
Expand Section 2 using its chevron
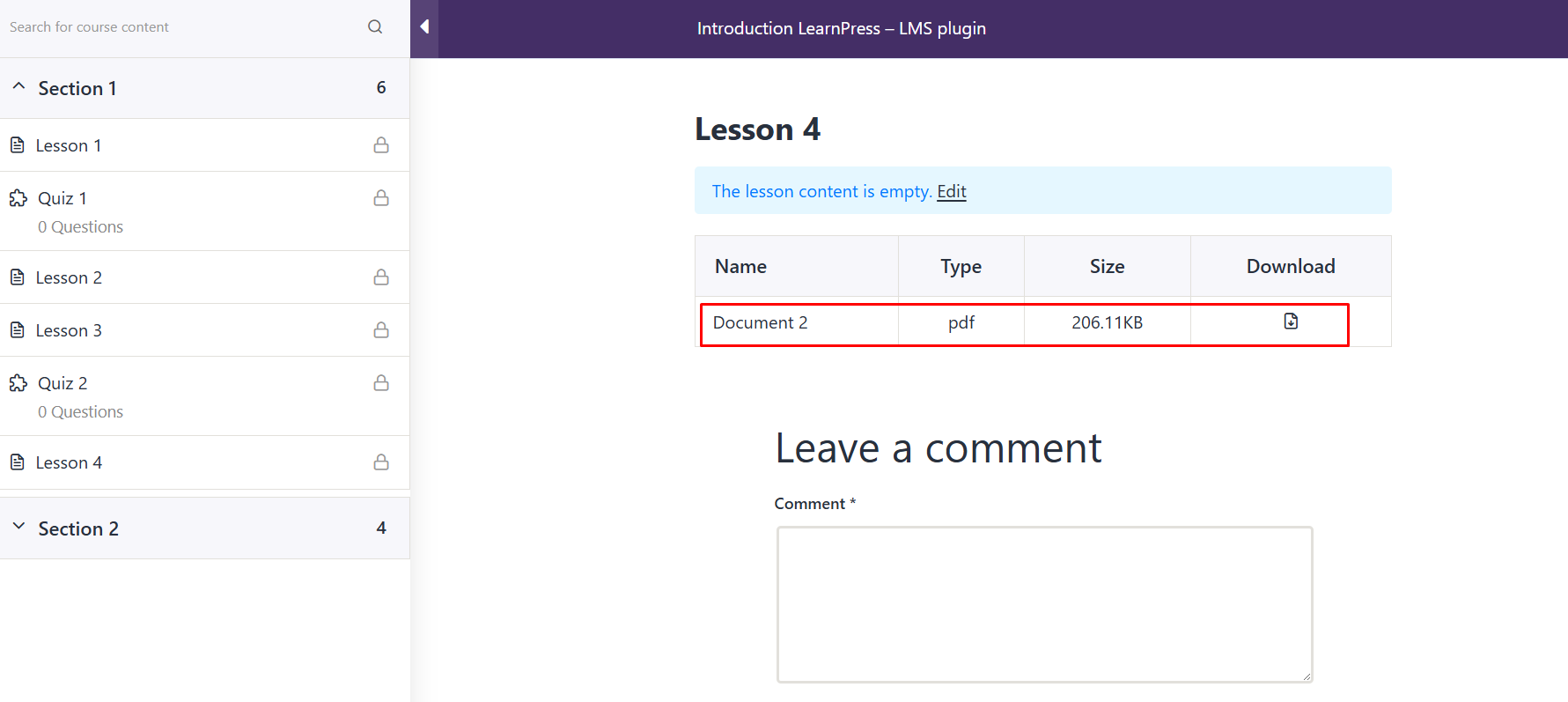click(x=18, y=527)
